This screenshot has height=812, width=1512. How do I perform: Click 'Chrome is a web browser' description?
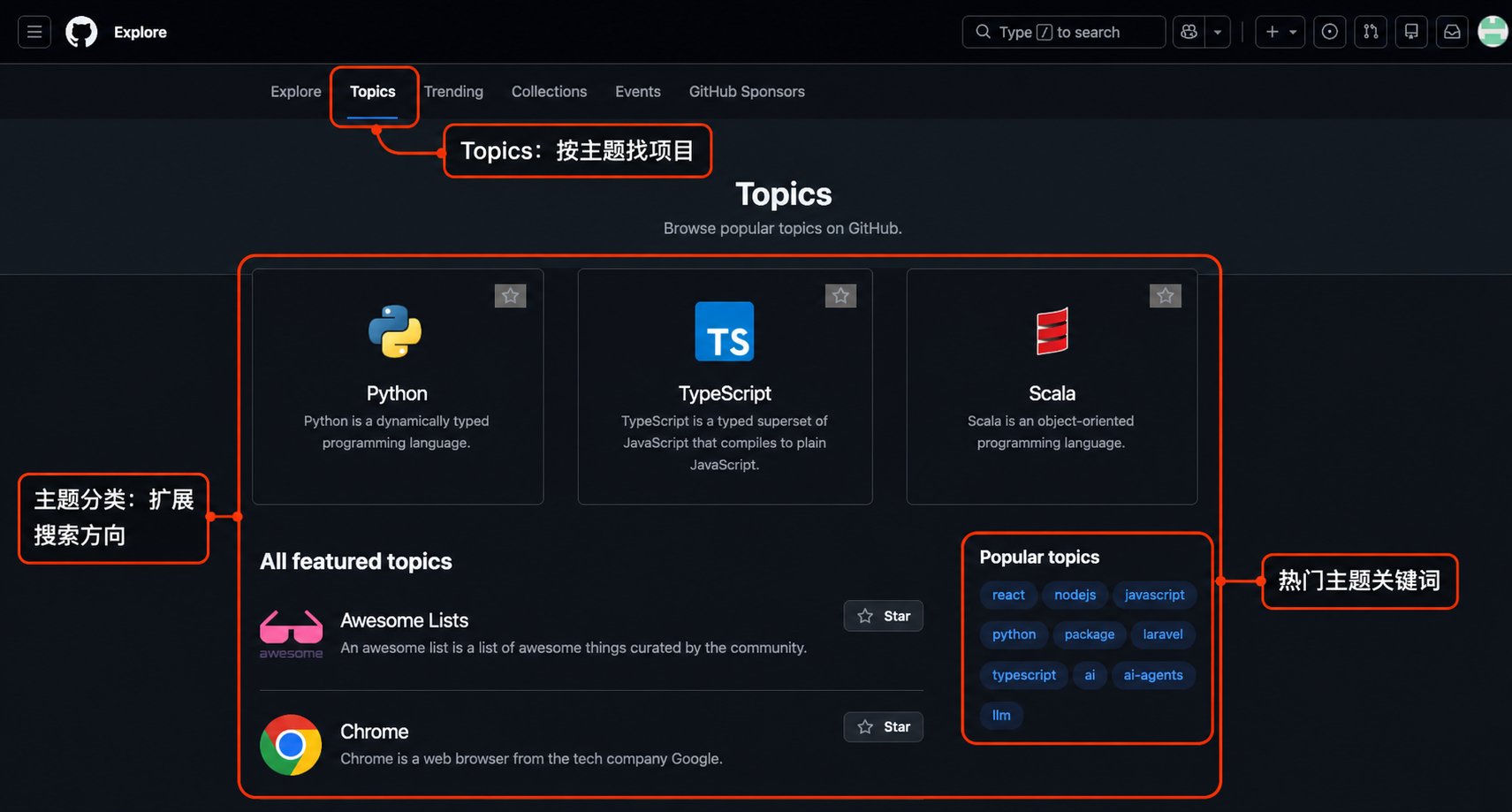point(531,759)
